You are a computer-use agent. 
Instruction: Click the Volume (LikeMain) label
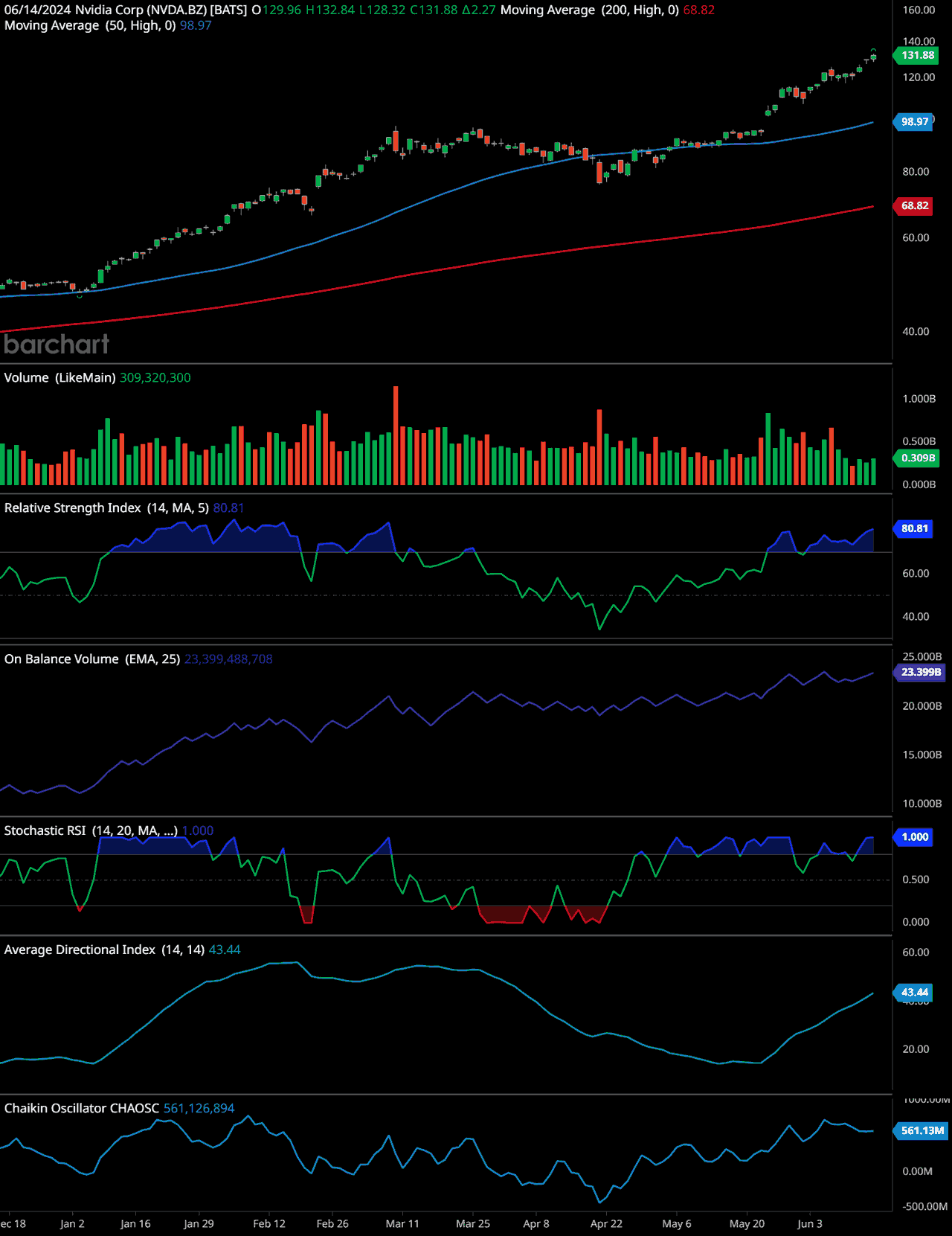click(59, 378)
